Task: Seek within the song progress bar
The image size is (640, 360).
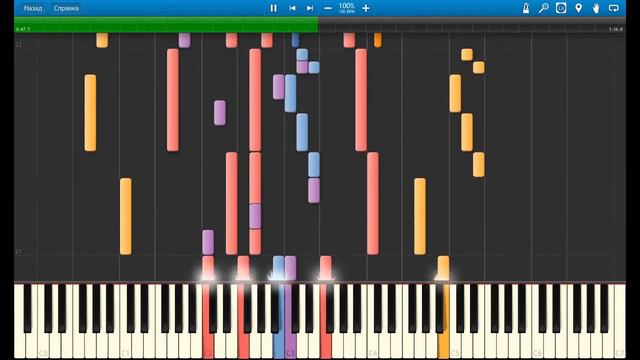Action: click(320, 25)
